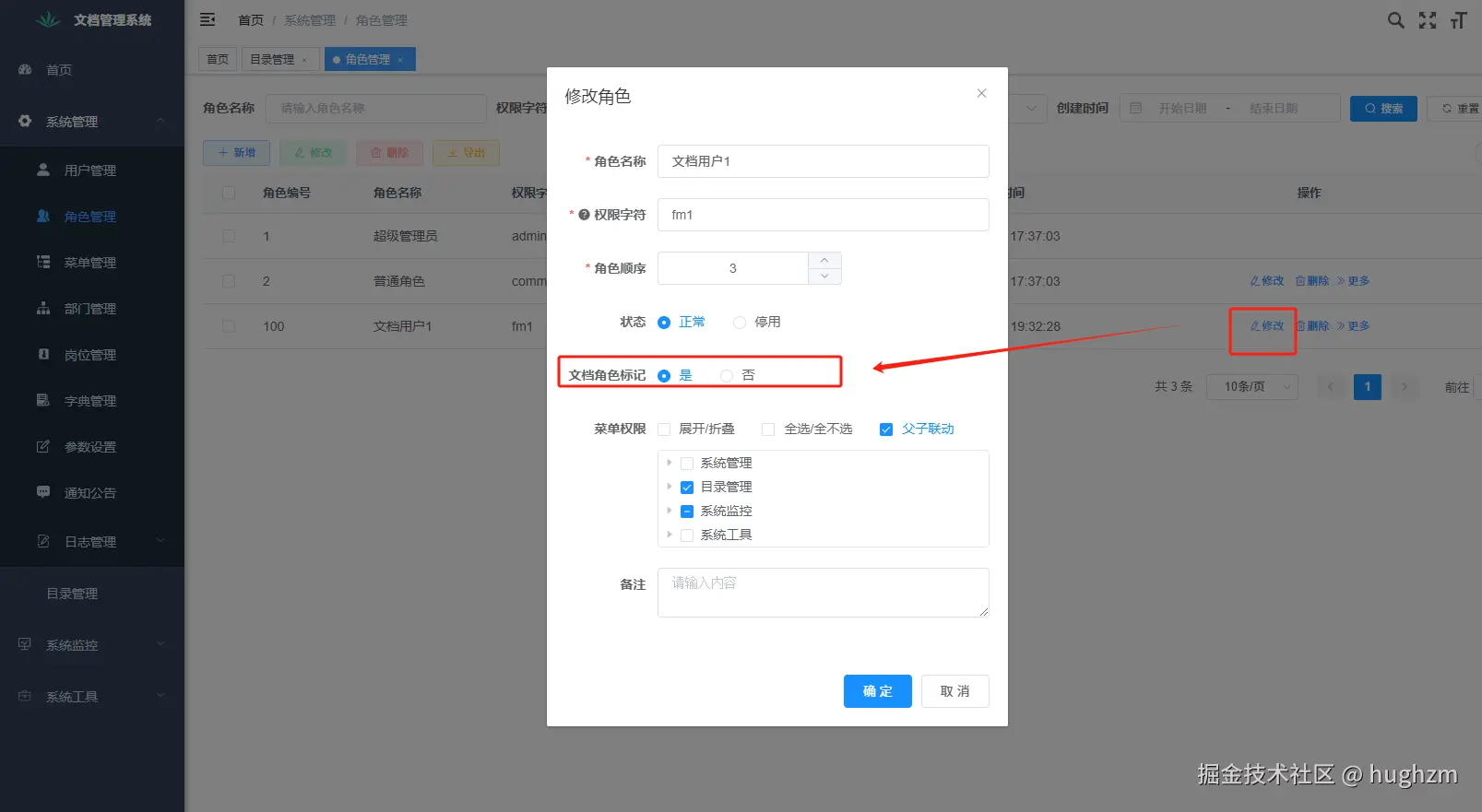Select 是 for 文档角色标记

[664, 376]
